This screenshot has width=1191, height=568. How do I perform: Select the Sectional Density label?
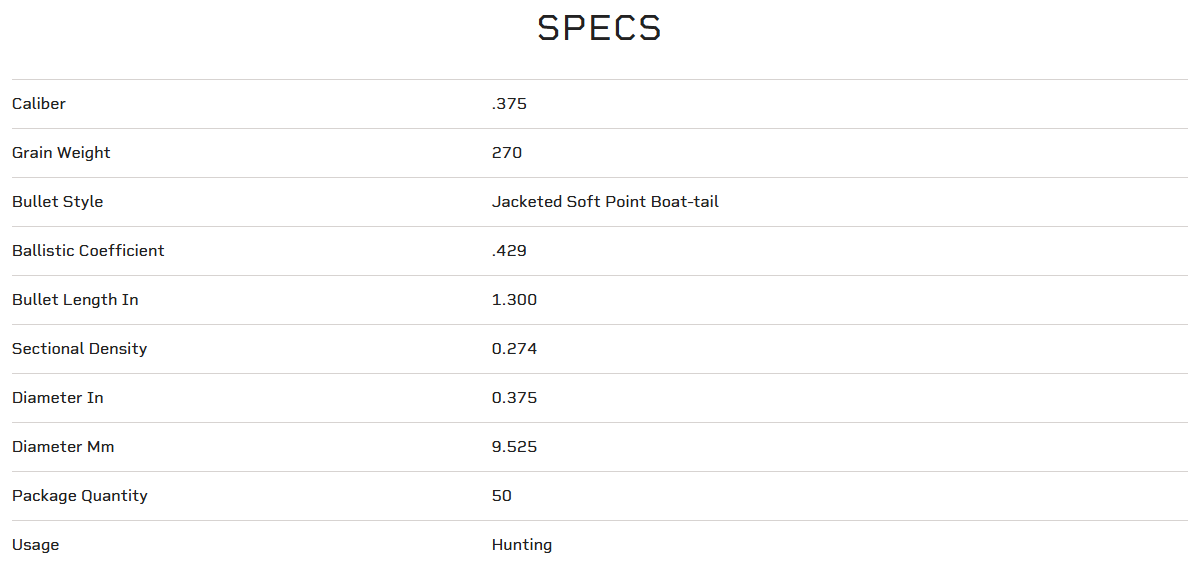pos(79,349)
